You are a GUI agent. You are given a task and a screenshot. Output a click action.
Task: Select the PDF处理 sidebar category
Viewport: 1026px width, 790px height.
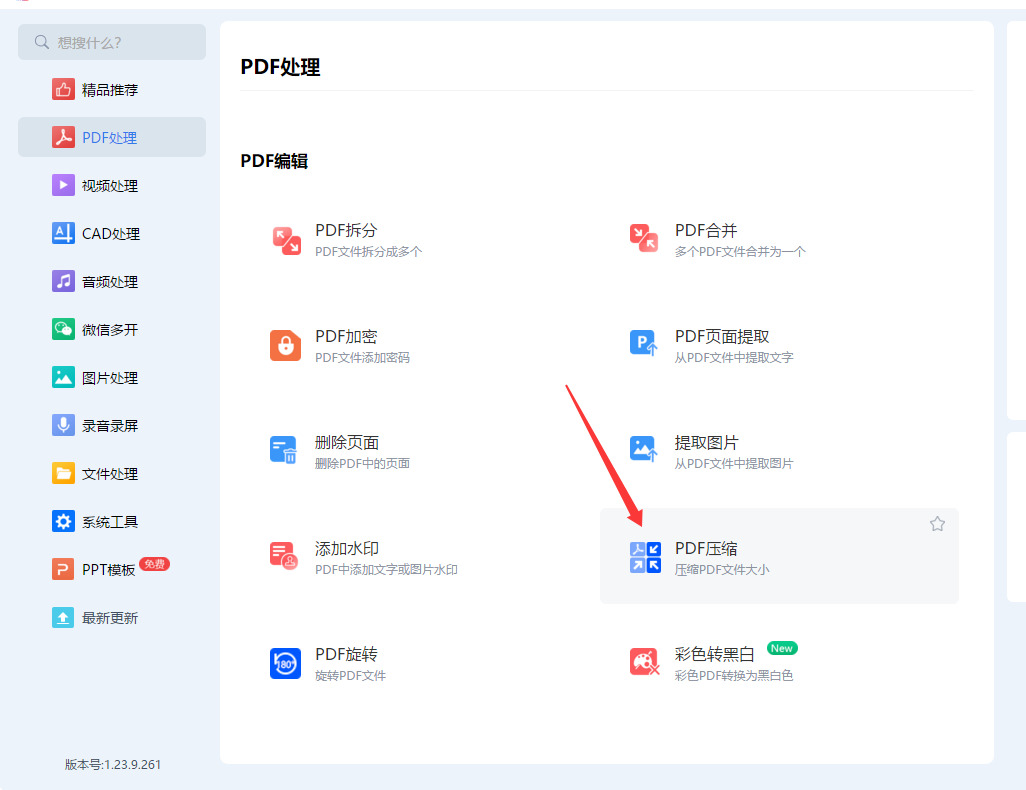112,137
